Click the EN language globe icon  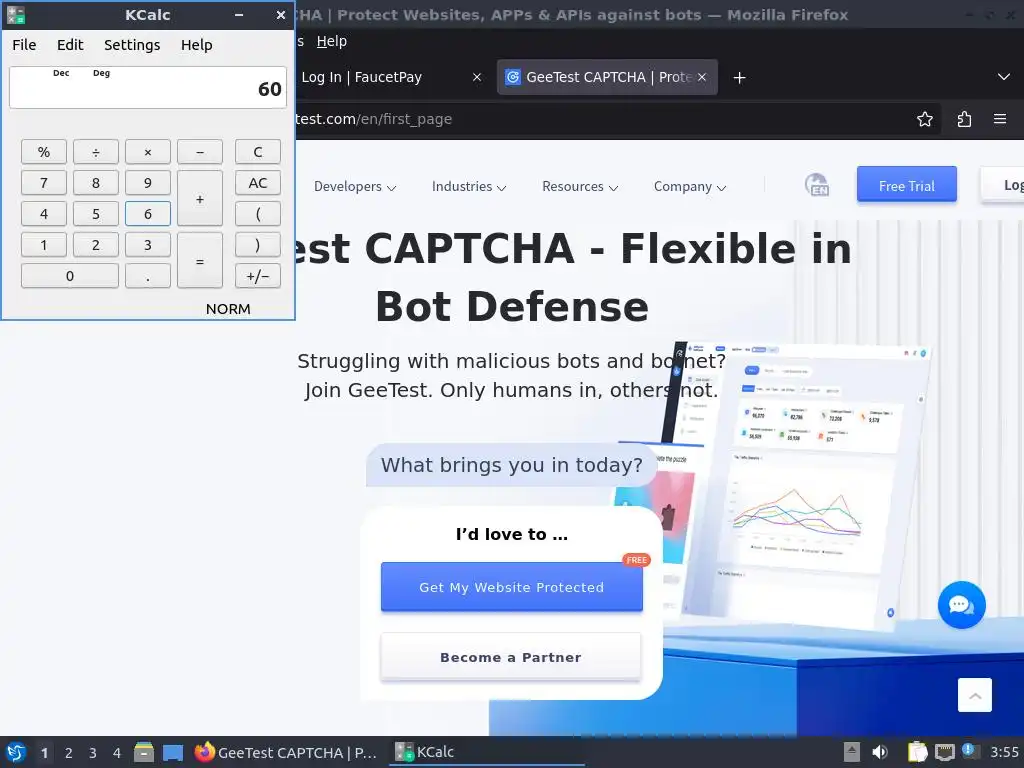click(x=817, y=185)
